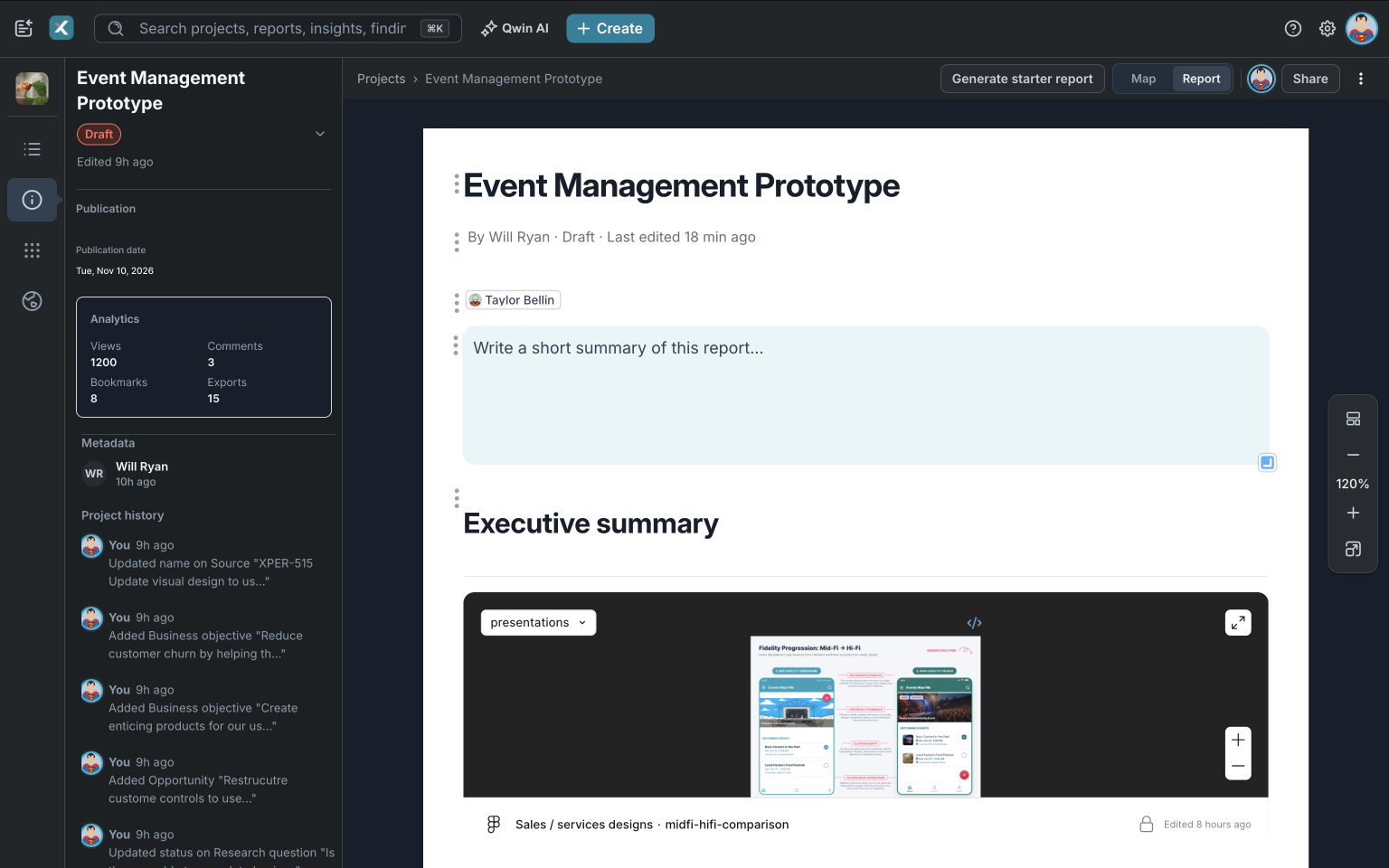This screenshot has height=868, width=1389.
Task: Go to Projects breadcrumb link
Action: (382, 79)
